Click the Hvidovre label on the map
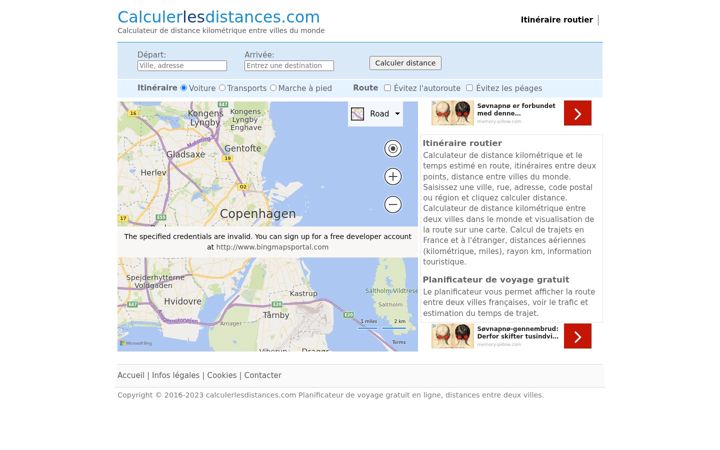This screenshot has height=450, width=720. coord(183,301)
